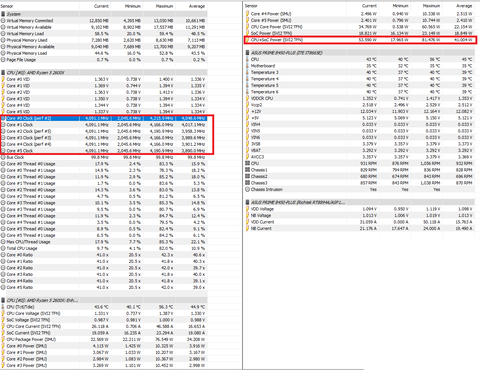Select the Core #5 Power (SMU) row

(x=359, y=20)
